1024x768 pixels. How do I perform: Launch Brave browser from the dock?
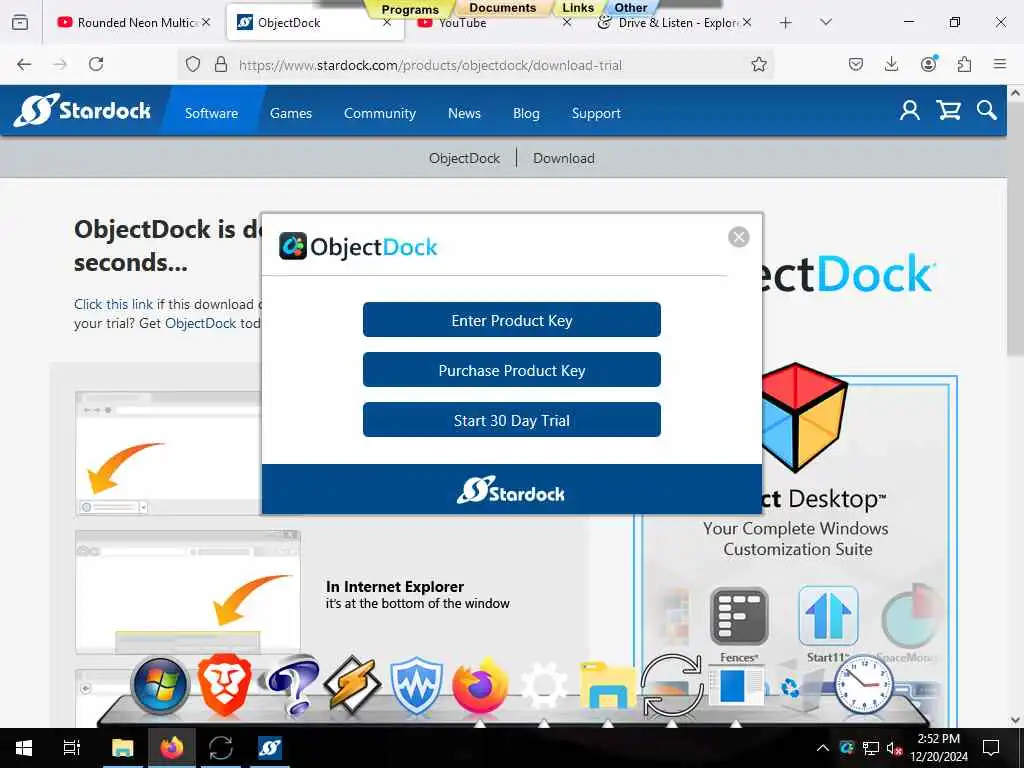(224, 684)
